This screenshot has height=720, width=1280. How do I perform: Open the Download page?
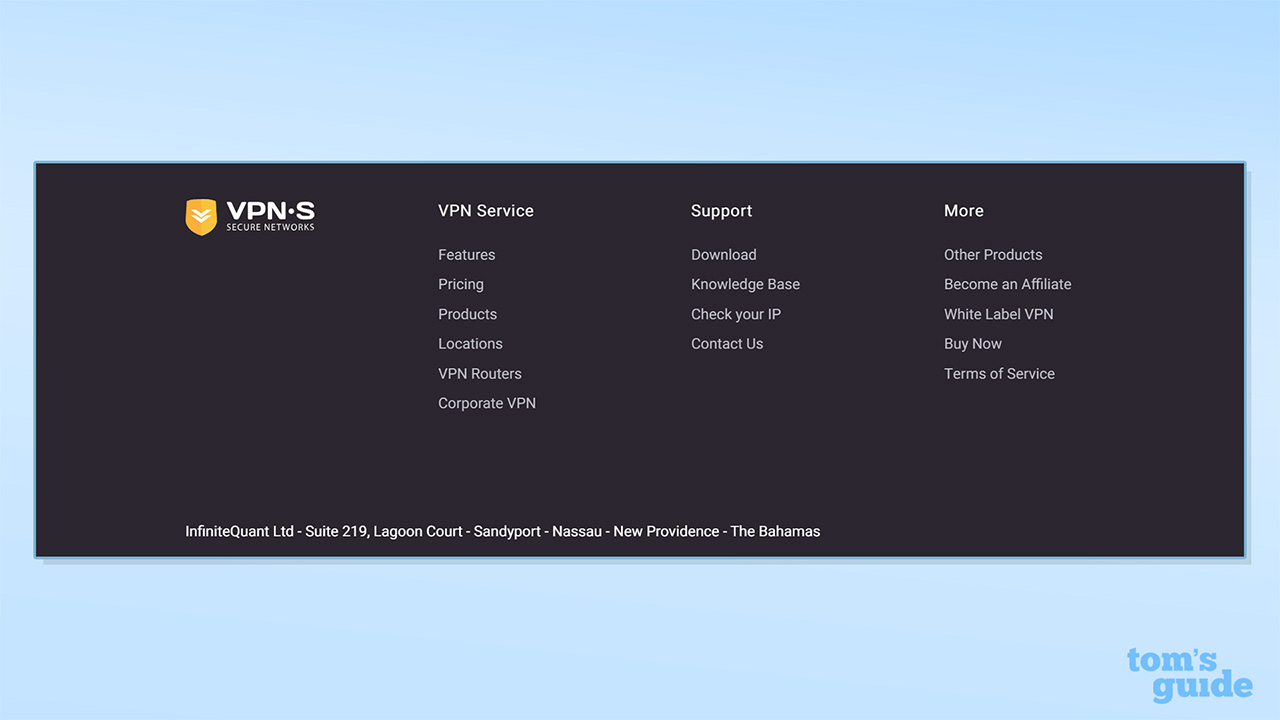coord(723,255)
